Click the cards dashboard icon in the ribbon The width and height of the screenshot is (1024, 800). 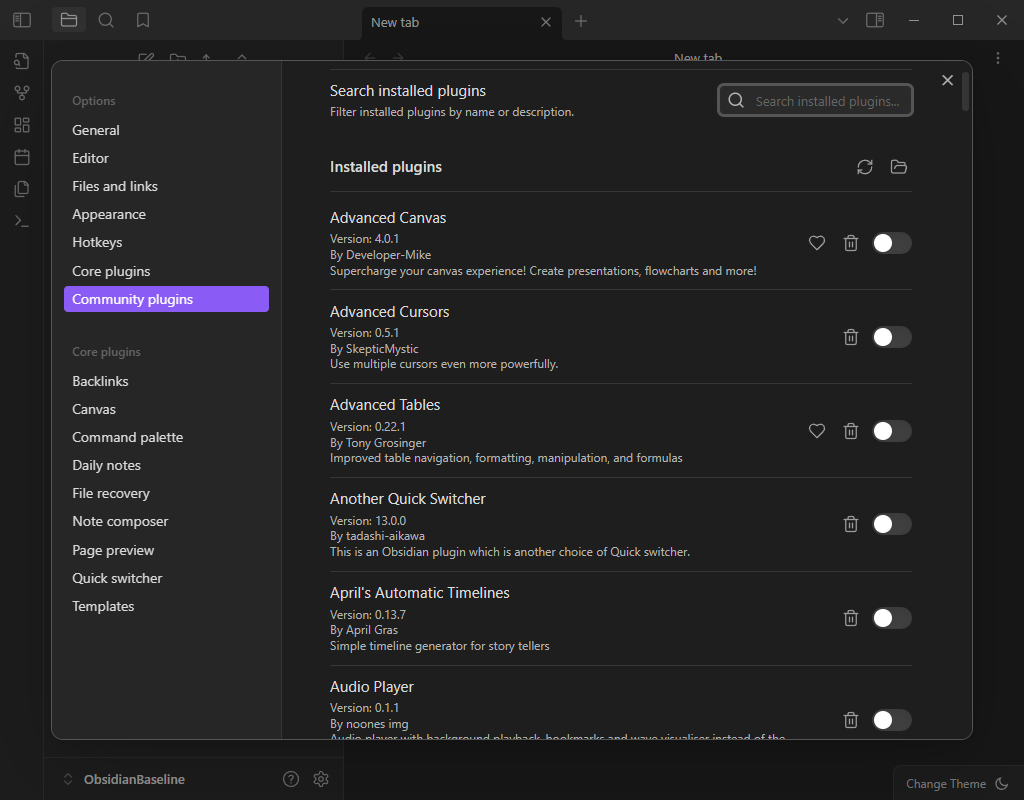point(21,124)
